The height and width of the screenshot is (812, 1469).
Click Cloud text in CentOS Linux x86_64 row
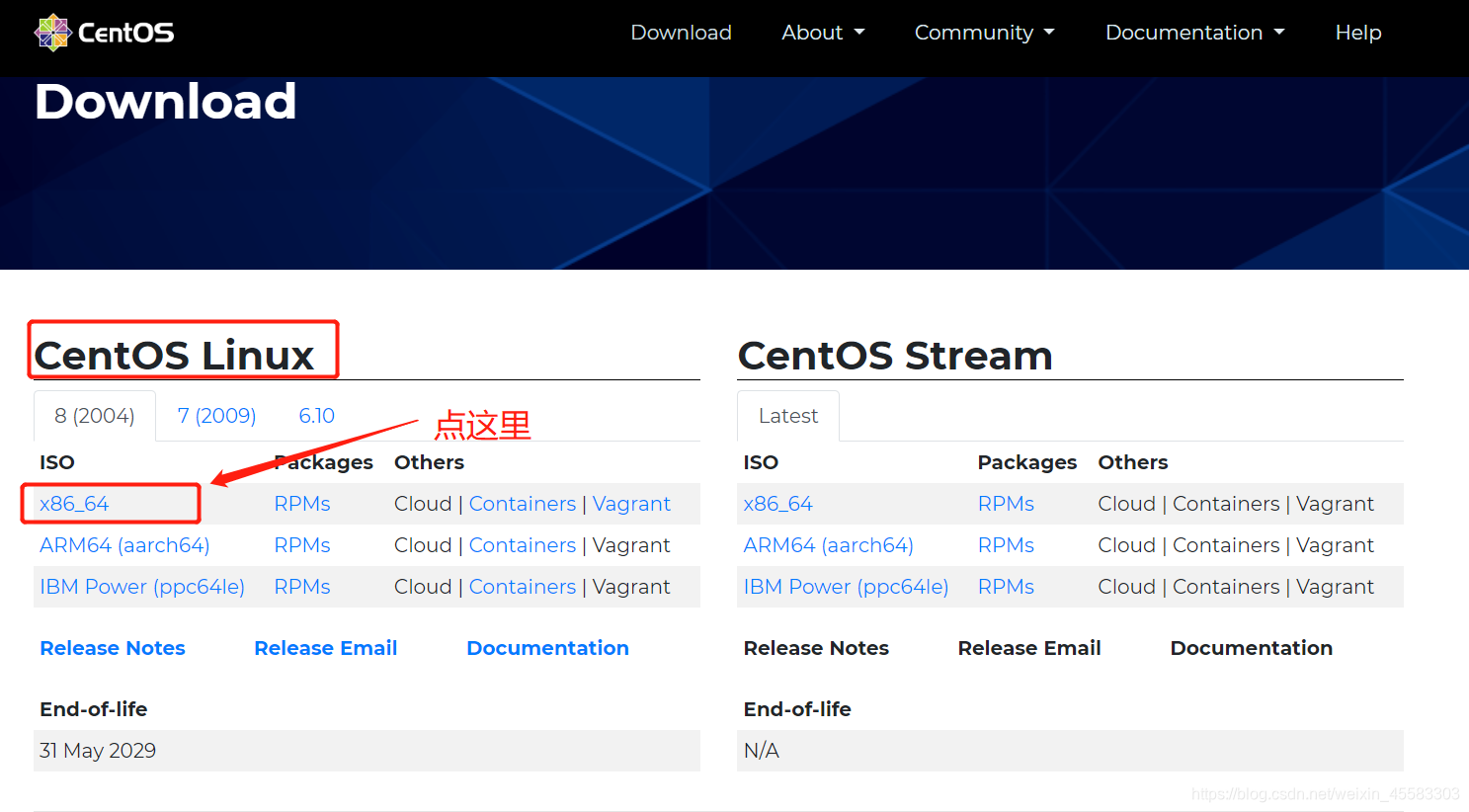(x=423, y=504)
